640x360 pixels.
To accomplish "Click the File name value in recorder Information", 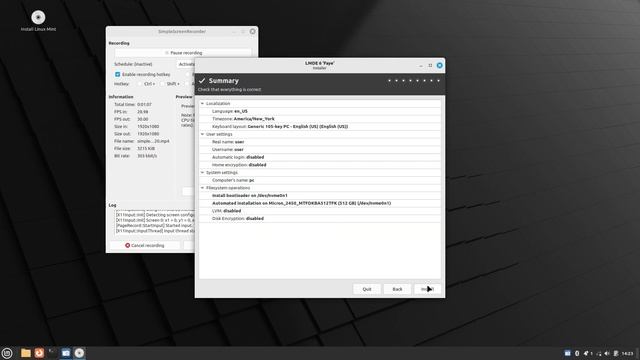I will pos(153,141).
